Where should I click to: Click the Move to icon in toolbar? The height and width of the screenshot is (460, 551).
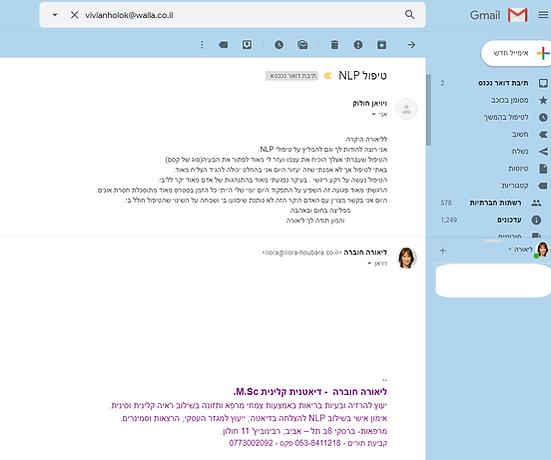(247, 45)
